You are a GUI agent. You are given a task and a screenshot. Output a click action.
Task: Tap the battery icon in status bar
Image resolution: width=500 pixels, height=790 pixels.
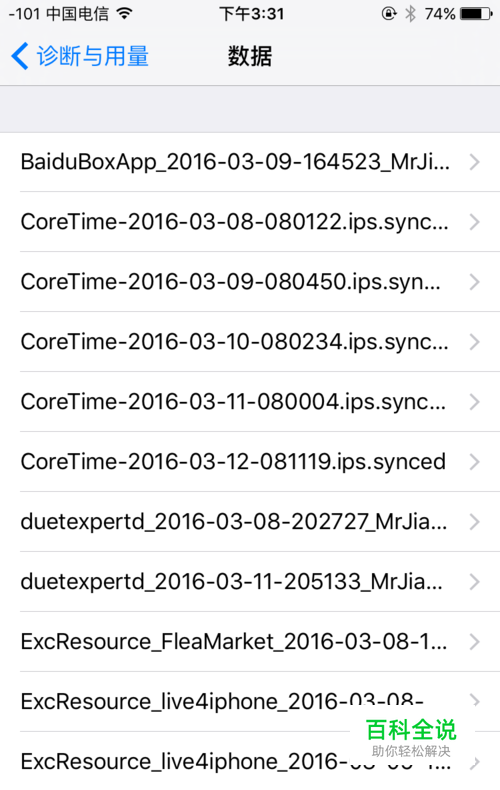click(x=476, y=14)
